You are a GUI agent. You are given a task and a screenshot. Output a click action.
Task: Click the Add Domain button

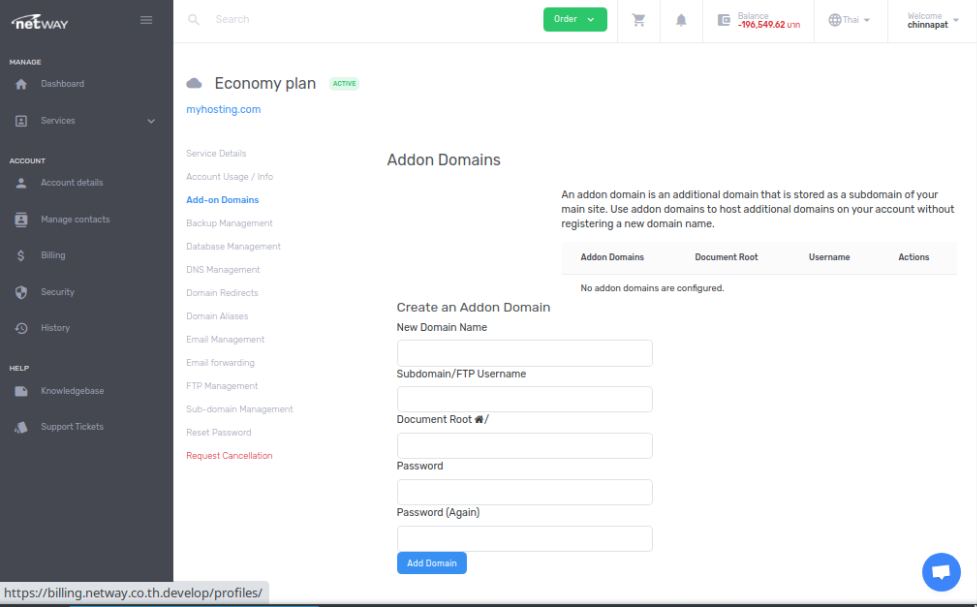(x=431, y=563)
